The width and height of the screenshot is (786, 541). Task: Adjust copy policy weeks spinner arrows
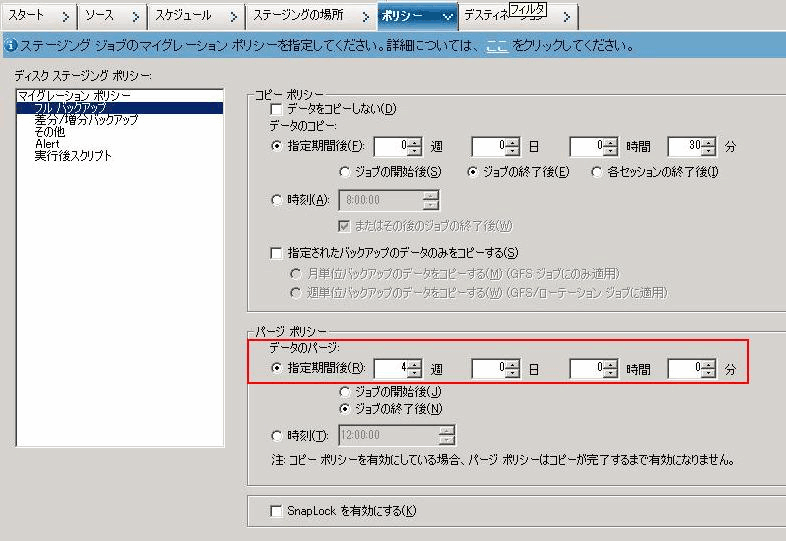(x=415, y=146)
